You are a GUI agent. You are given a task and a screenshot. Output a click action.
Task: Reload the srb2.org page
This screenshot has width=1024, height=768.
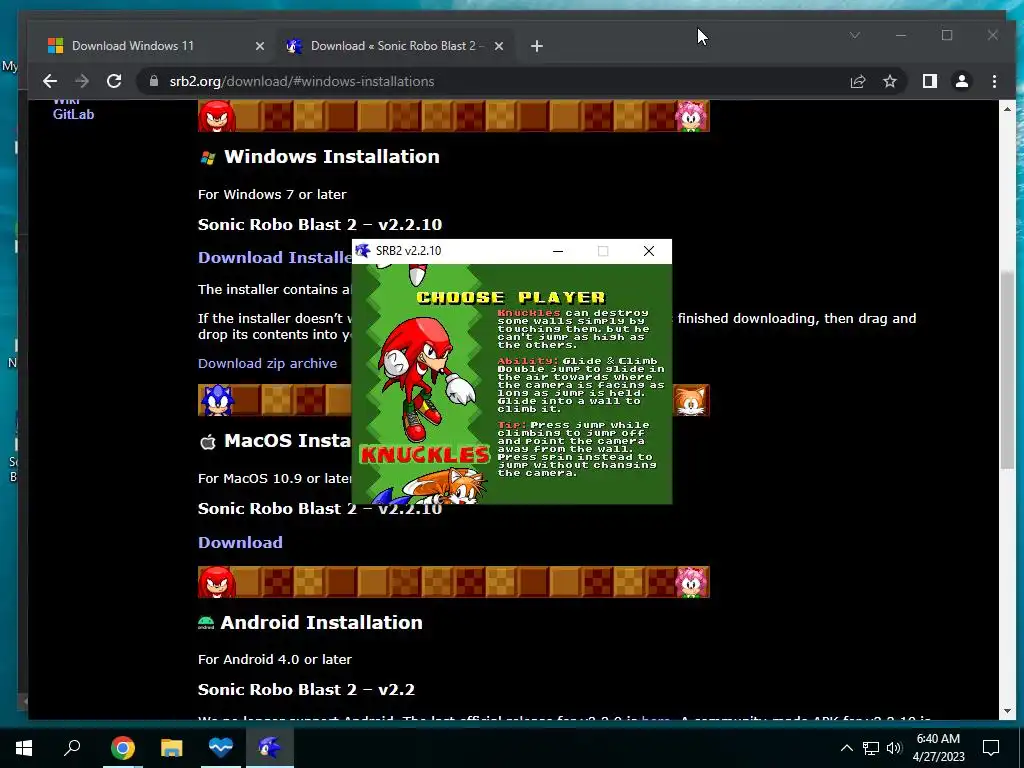[114, 82]
